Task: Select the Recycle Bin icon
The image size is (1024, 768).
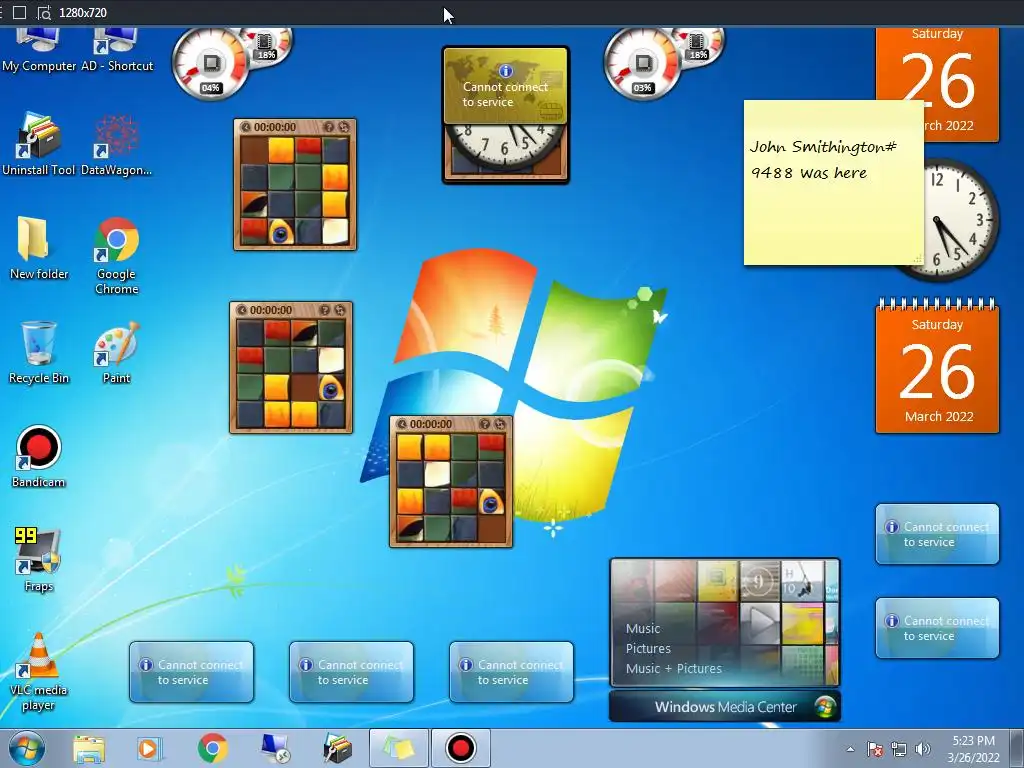Action: coord(39,351)
